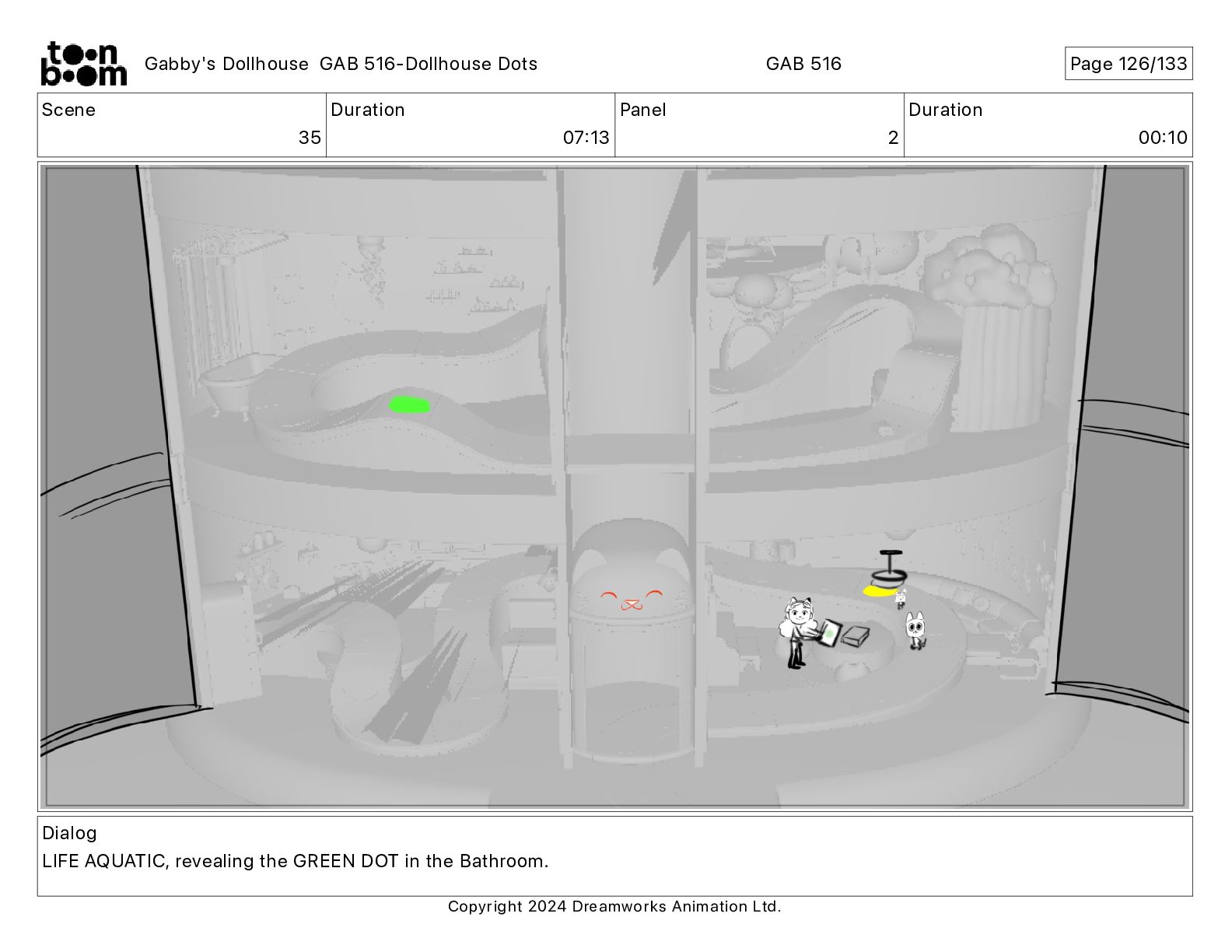1232x952 pixels.
Task: Click the 'Panel' label
Action: tap(643, 110)
